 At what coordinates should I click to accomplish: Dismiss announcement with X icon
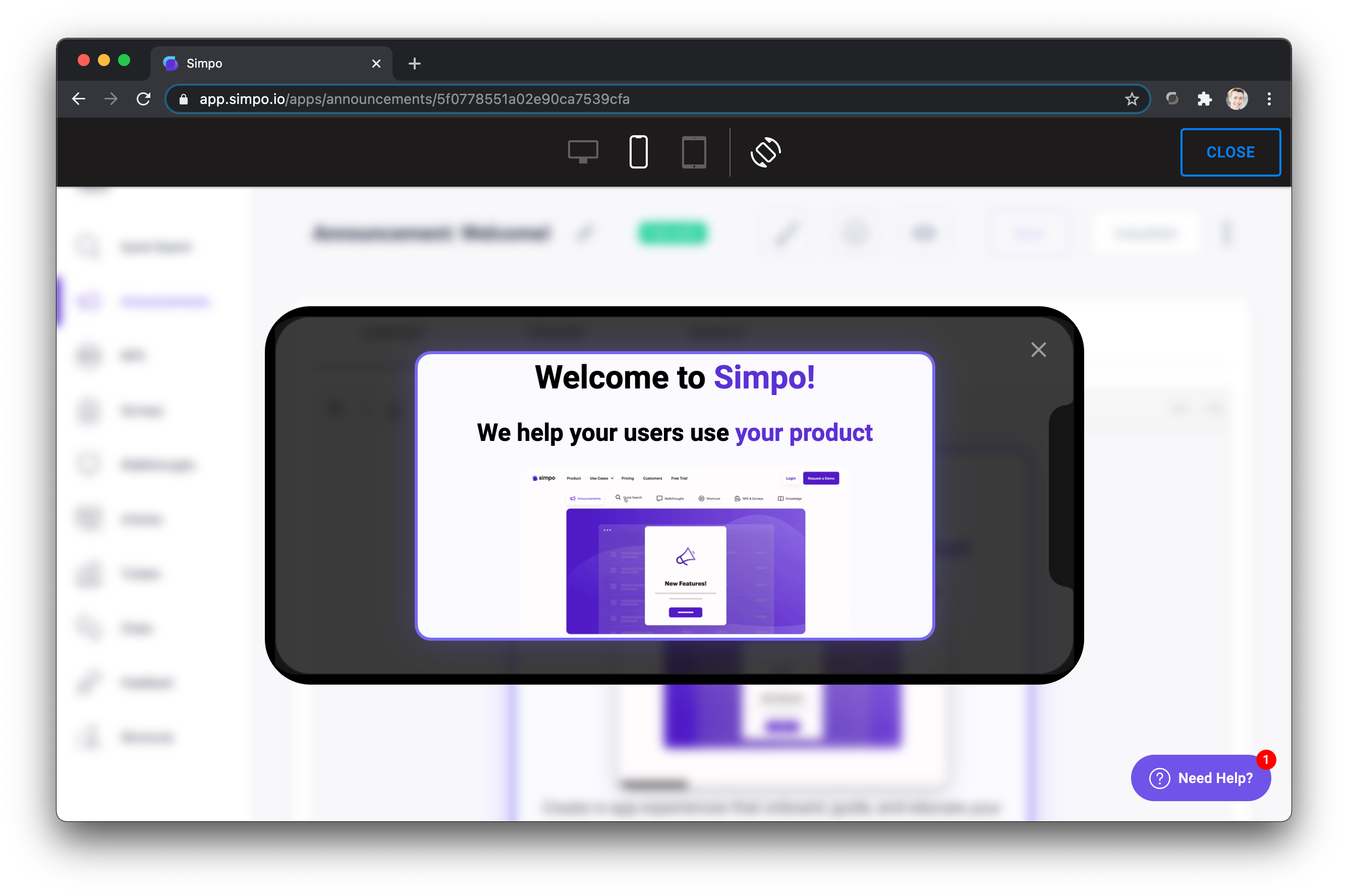click(1038, 350)
